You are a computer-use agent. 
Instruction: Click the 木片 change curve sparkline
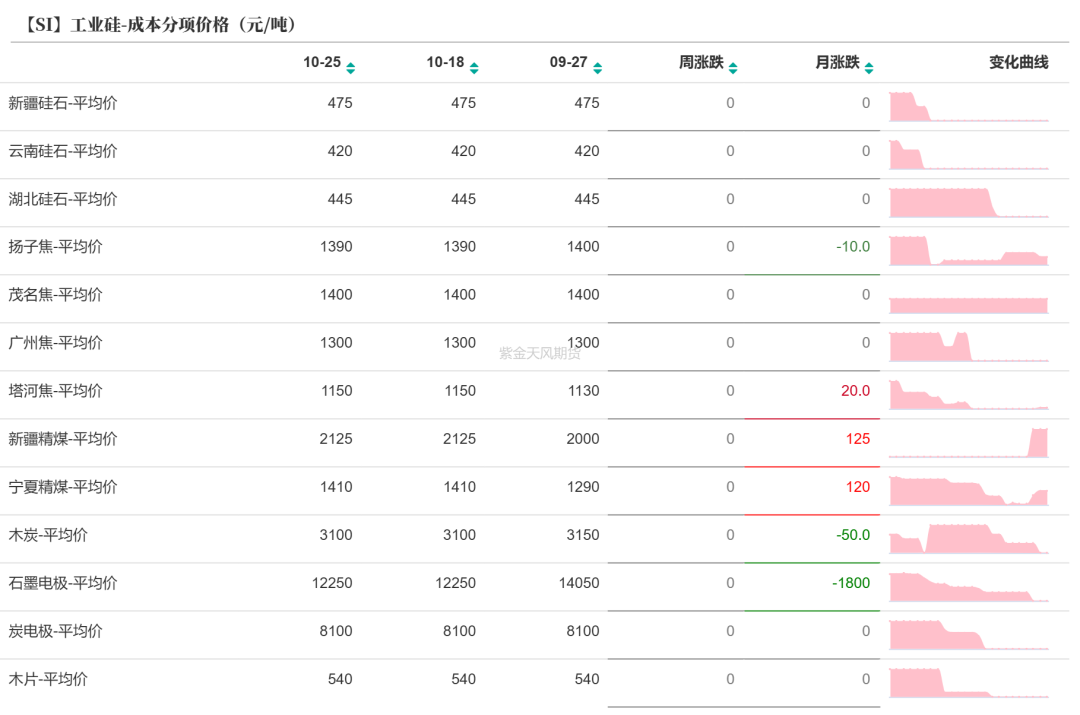[968, 682]
